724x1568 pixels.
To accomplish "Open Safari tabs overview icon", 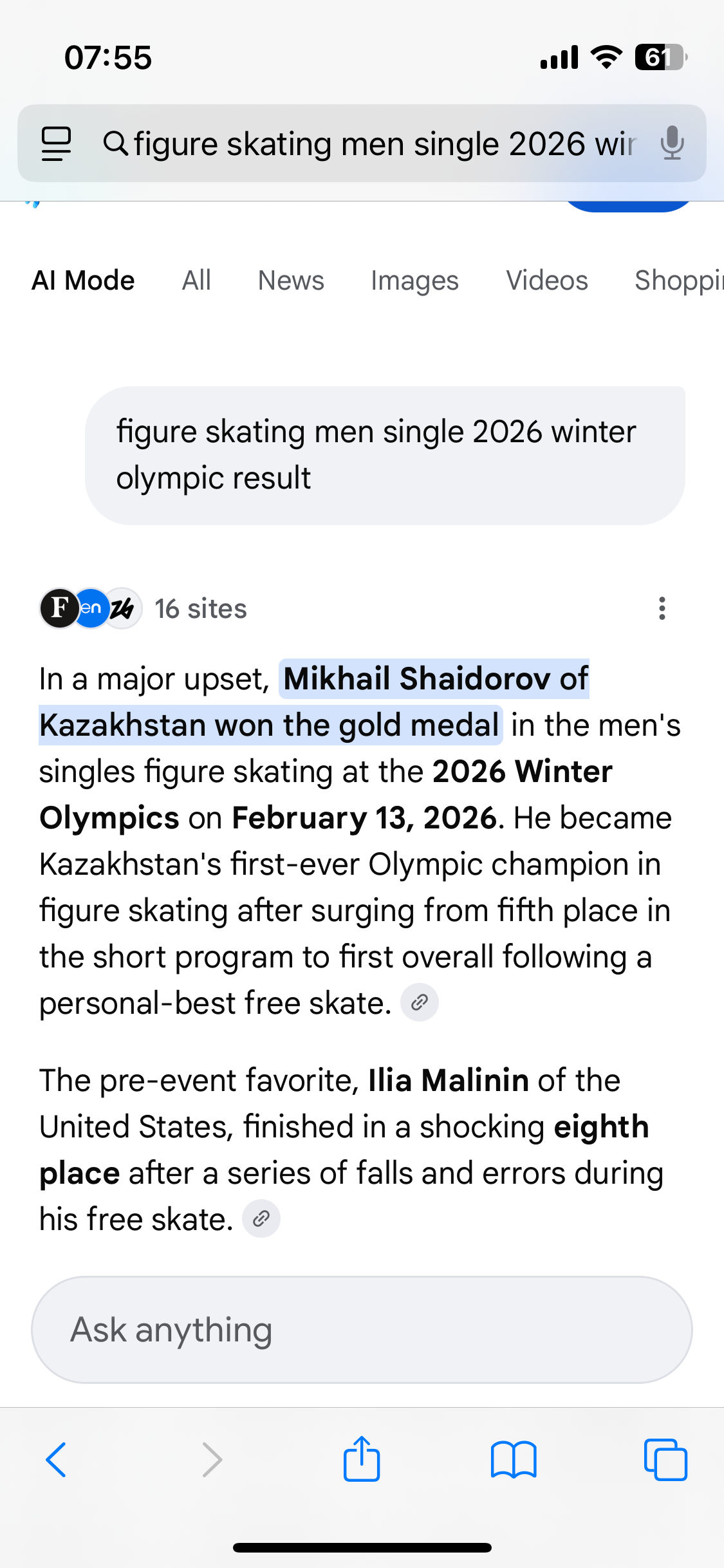I will [x=665, y=1460].
